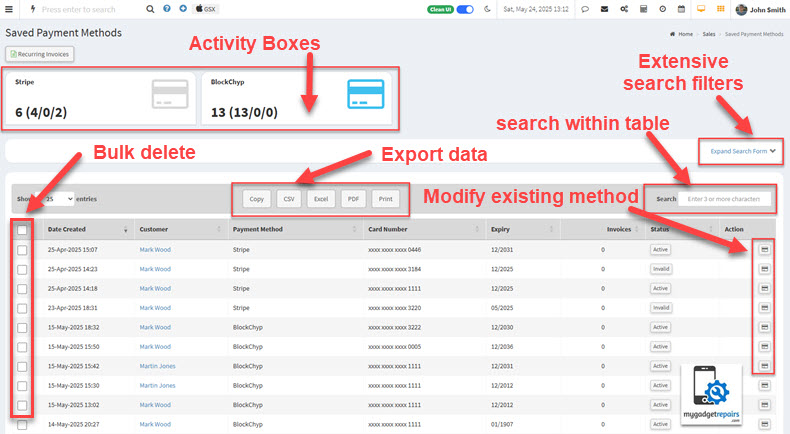
Task: Click the Active status on 15-May-2025 18:32 row
Action: (661, 327)
